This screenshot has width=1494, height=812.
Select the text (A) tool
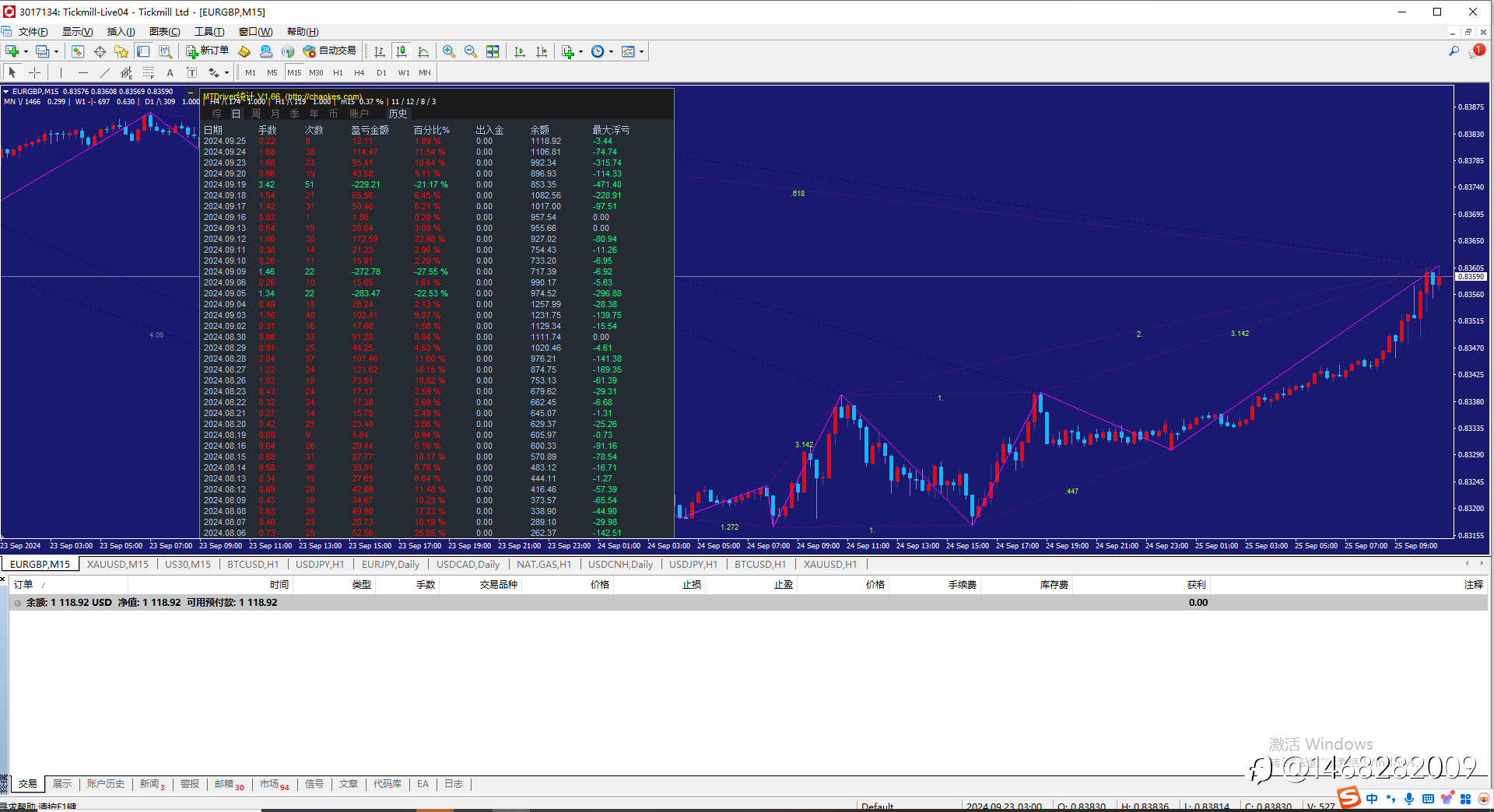pyautogui.click(x=170, y=72)
